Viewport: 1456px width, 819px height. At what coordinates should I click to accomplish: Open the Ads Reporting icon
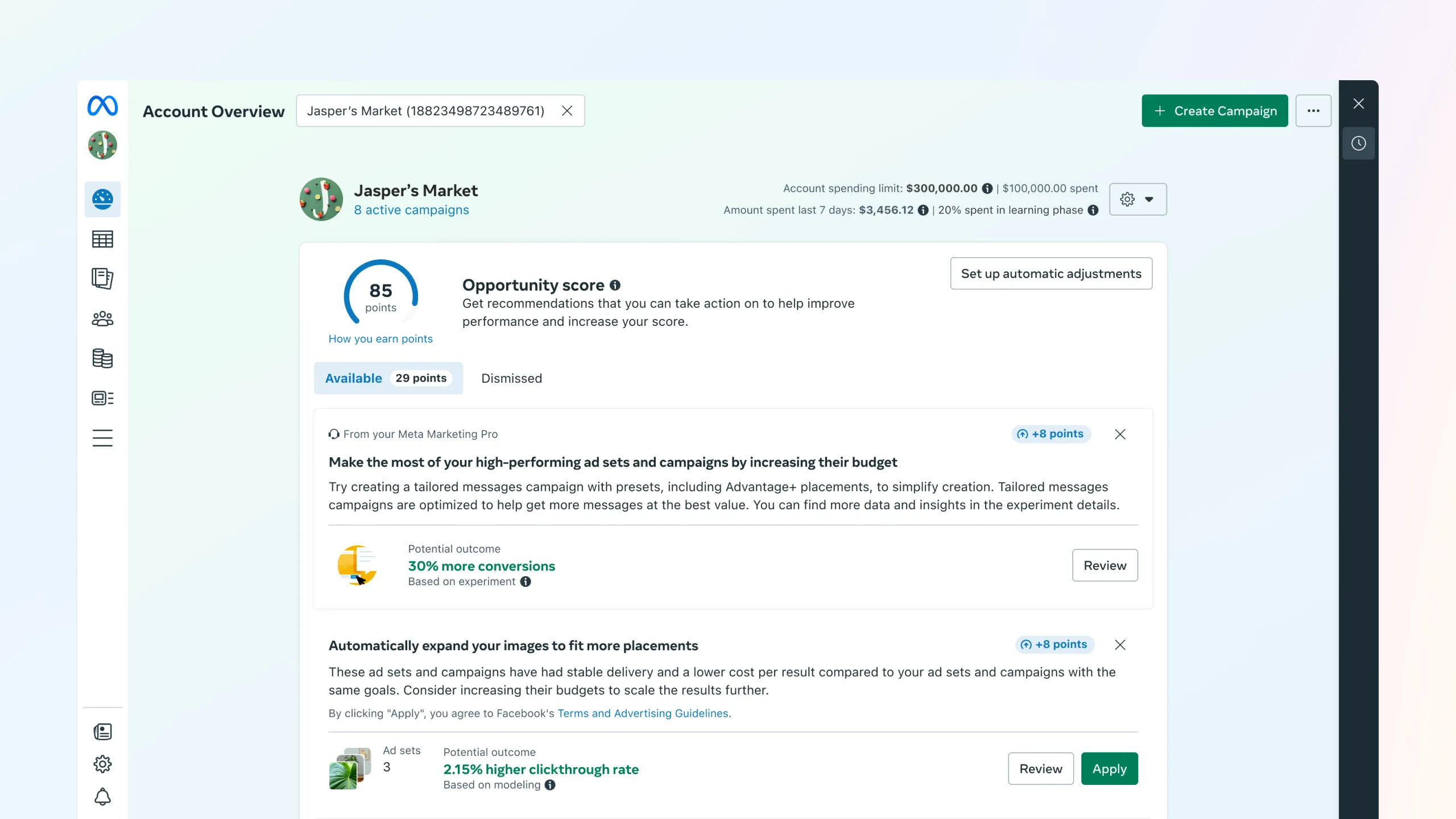tap(102, 398)
